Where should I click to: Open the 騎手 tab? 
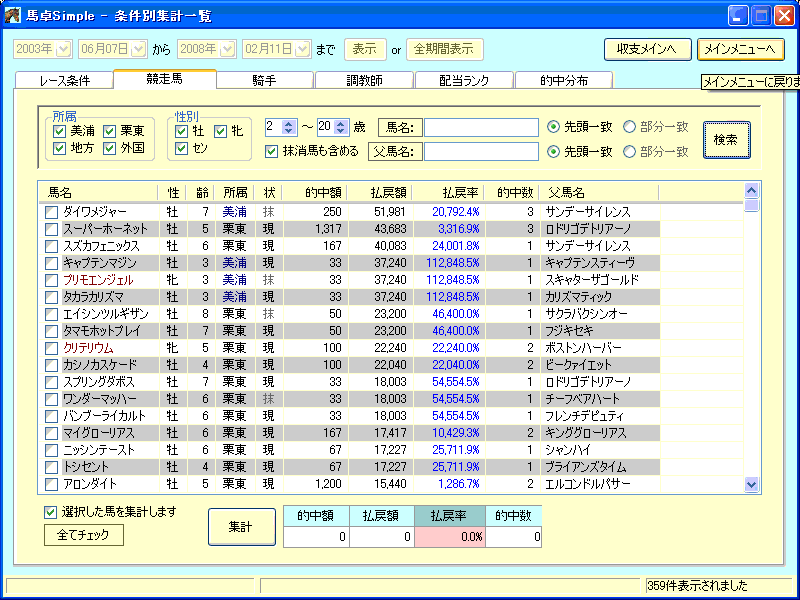coord(265,81)
